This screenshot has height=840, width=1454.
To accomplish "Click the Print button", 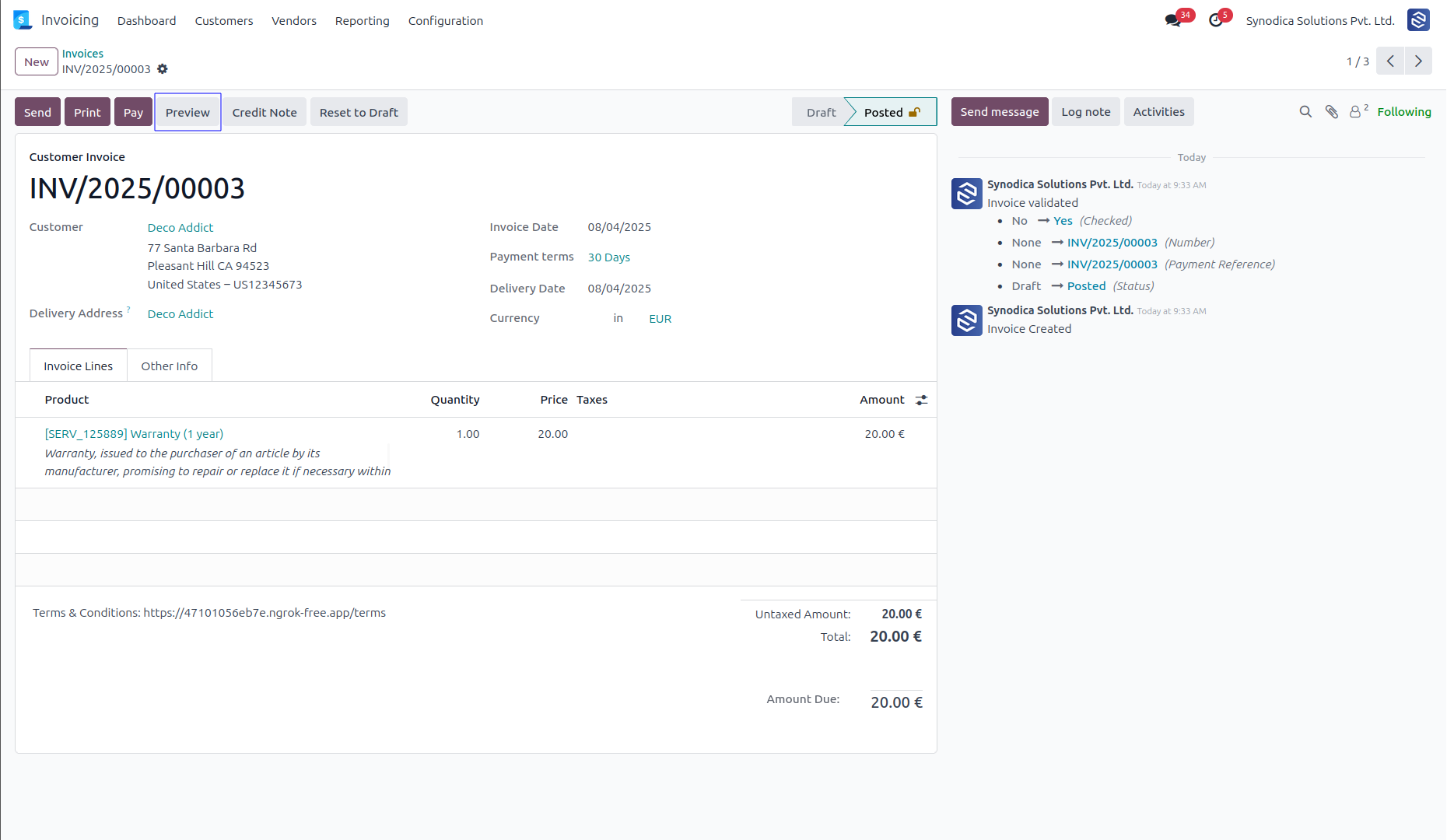I will (x=87, y=112).
